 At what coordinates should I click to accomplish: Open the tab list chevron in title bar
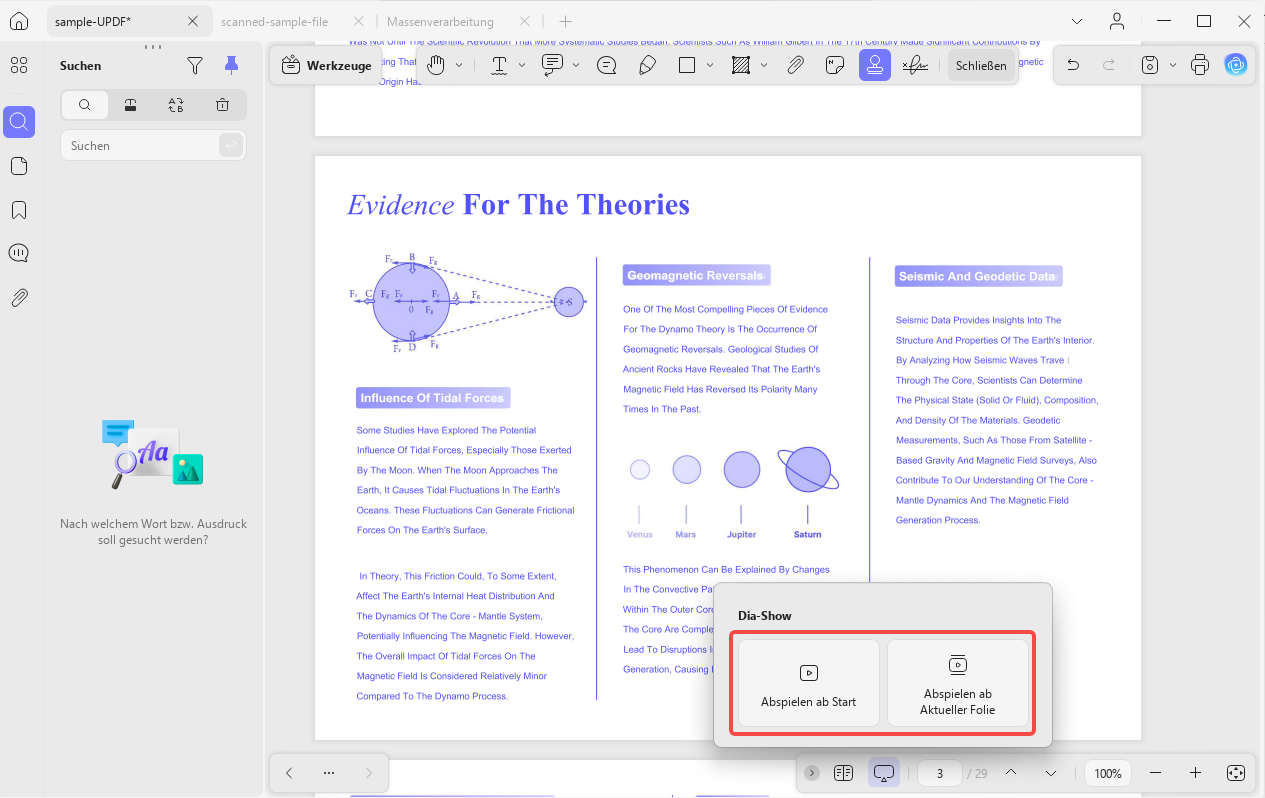1077,21
